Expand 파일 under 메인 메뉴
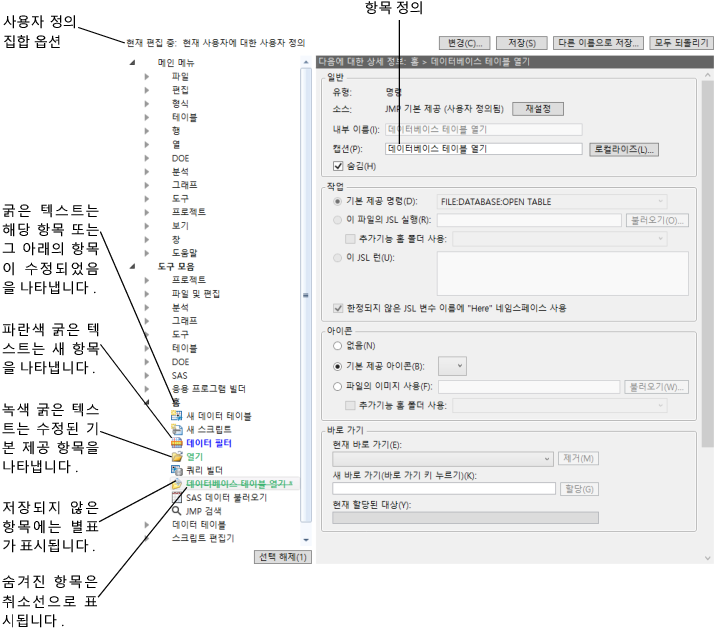 tap(147, 77)
